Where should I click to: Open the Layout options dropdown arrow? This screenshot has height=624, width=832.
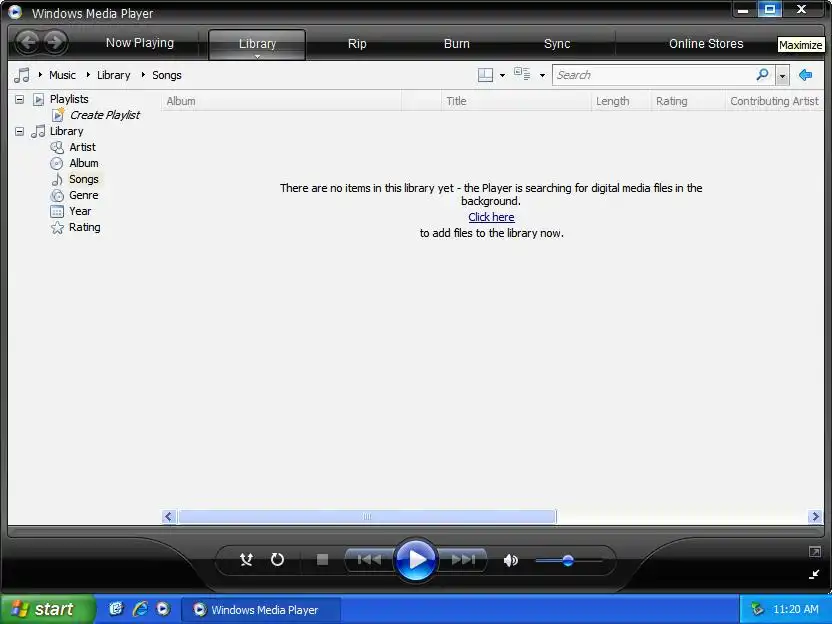coord(502,75)
